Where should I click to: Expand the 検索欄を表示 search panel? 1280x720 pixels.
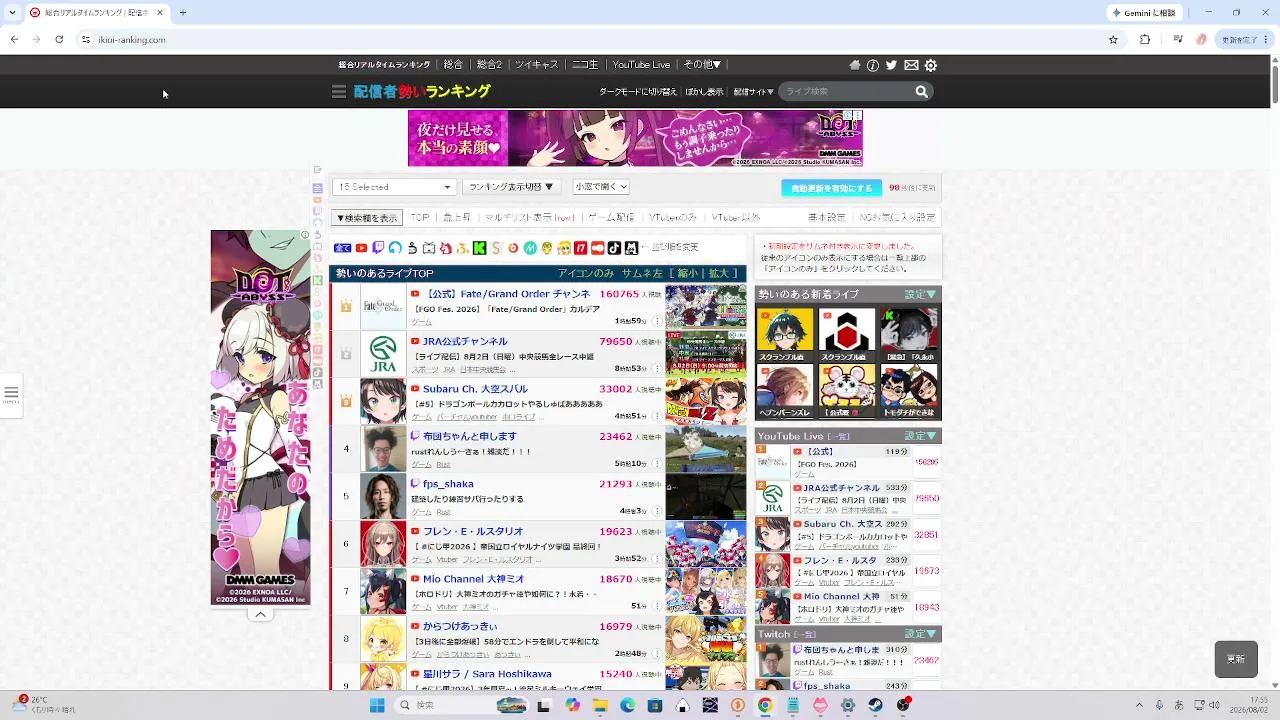click(367, 218)
